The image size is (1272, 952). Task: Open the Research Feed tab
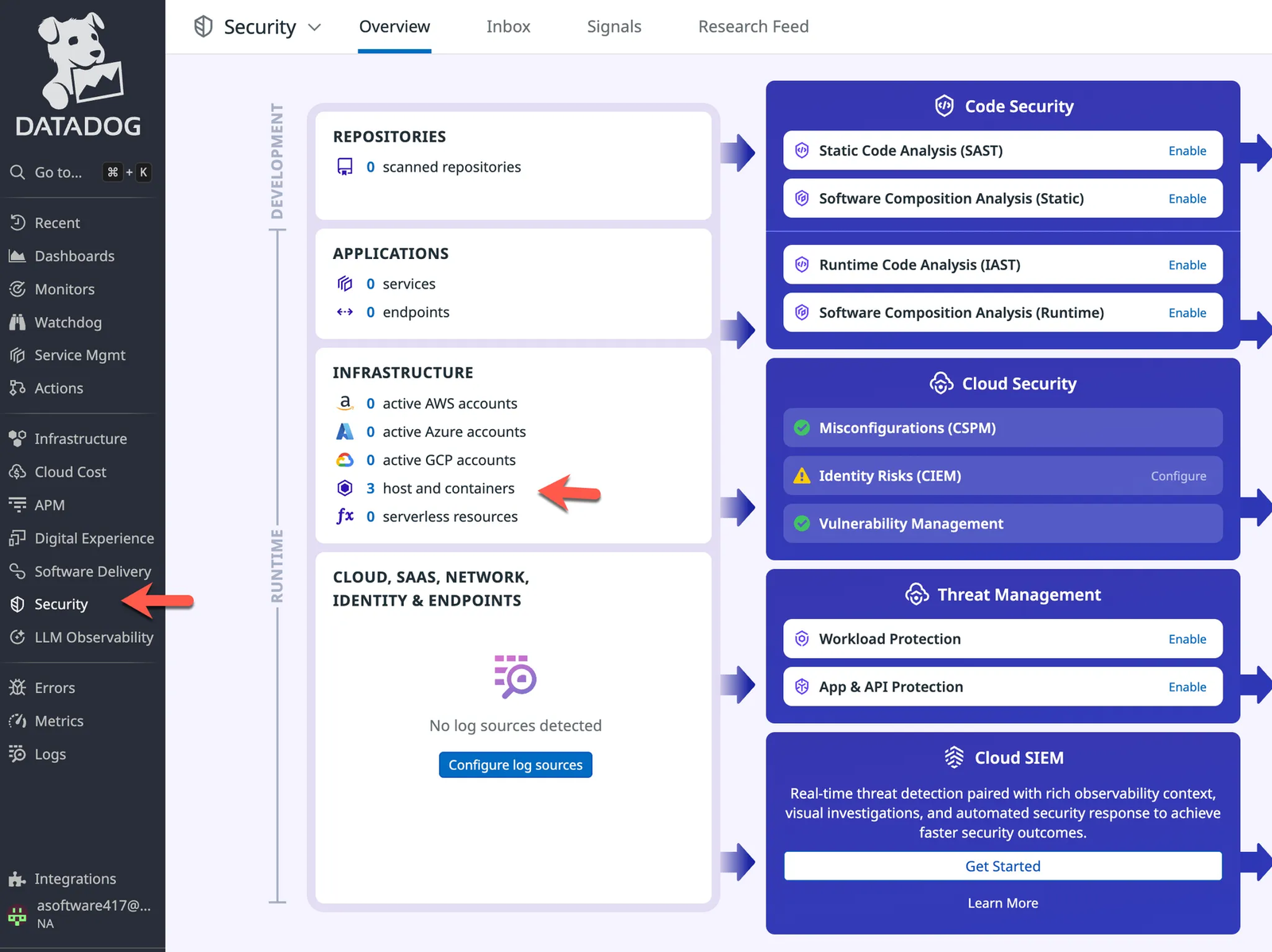pos(753,26)
